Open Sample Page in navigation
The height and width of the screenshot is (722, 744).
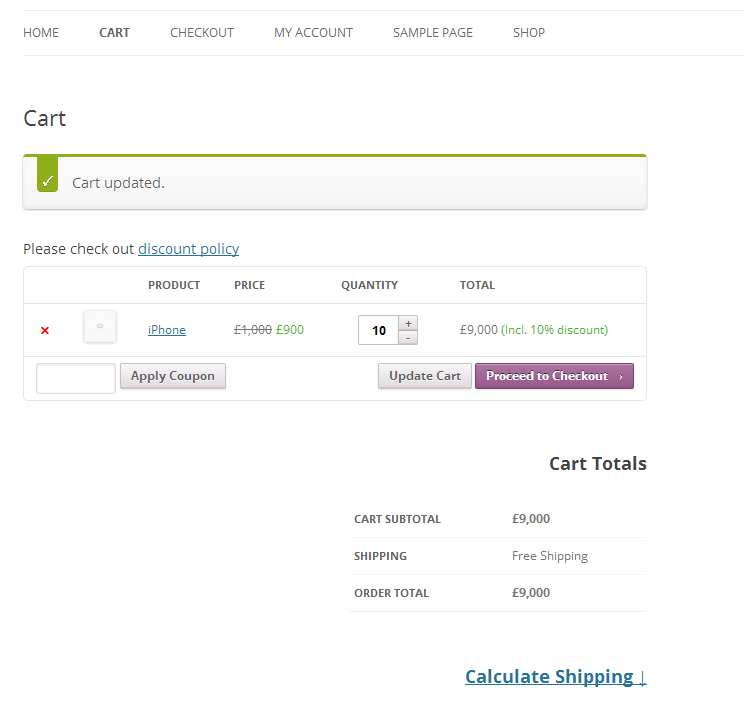[433, 33]
